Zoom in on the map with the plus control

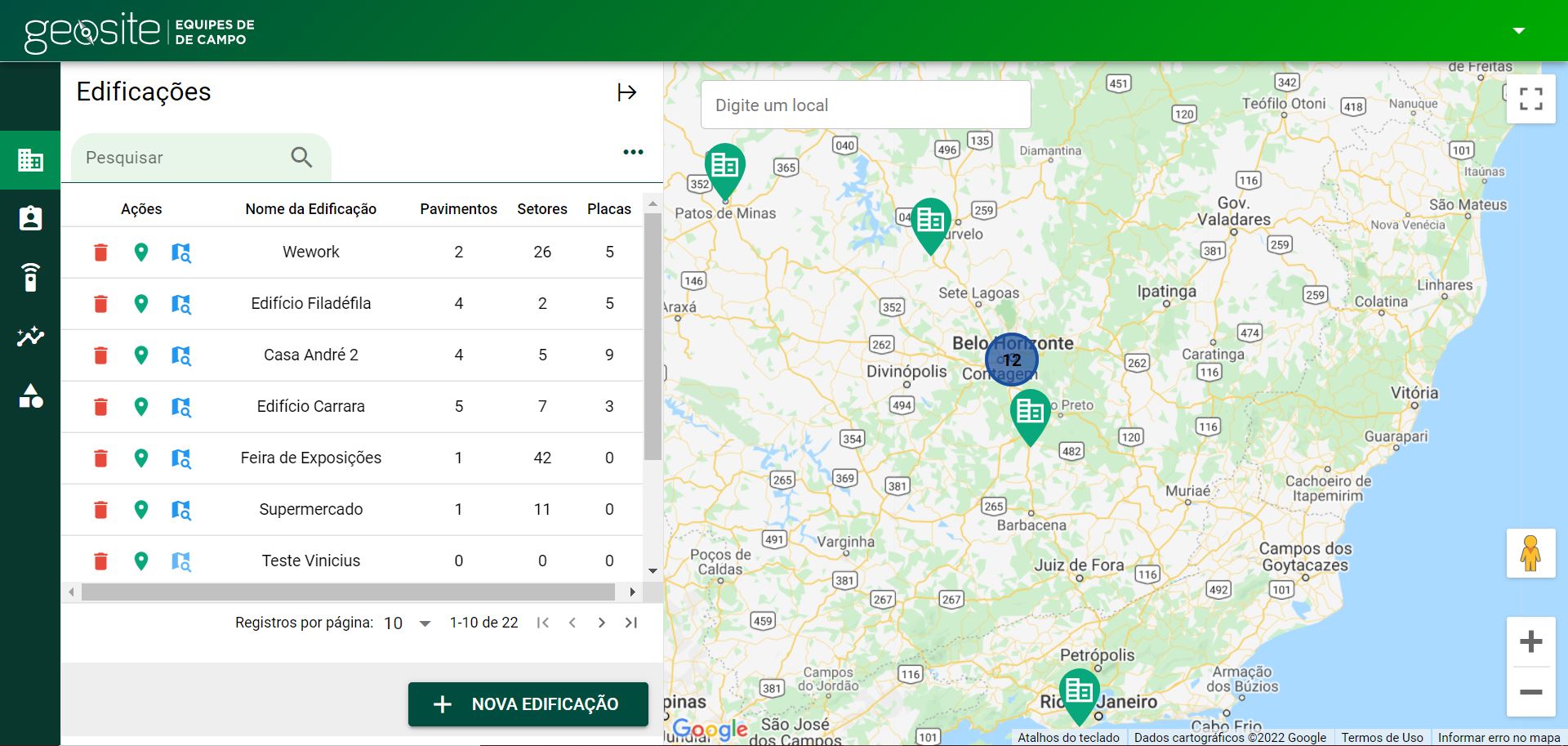coord(1531,640)
